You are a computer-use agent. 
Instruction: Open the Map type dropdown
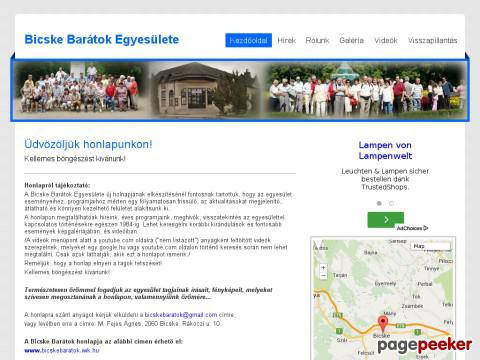[430, 246]
